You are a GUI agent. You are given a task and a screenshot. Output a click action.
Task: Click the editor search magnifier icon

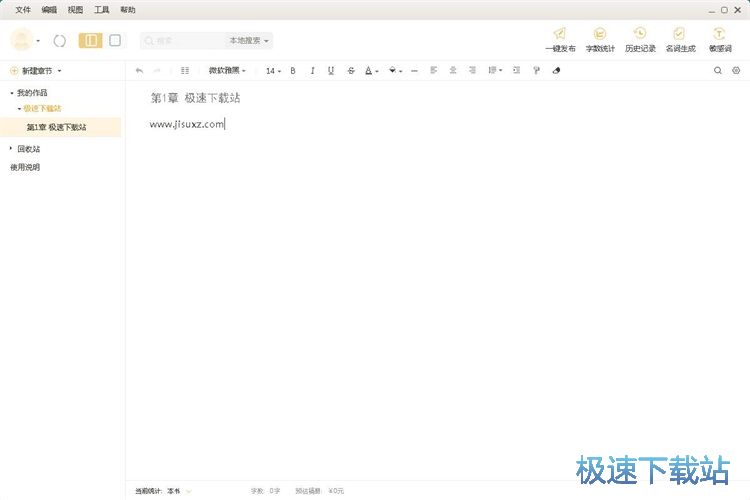point(717,70)
